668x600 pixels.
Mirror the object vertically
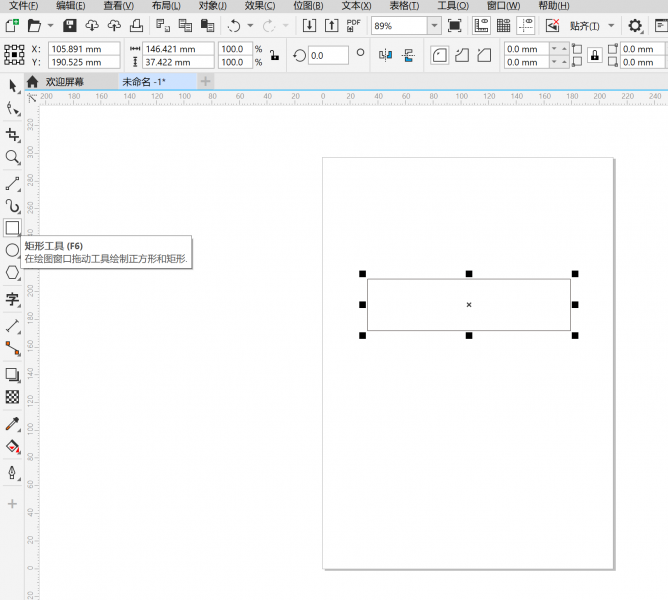click(x=408, y=55)
